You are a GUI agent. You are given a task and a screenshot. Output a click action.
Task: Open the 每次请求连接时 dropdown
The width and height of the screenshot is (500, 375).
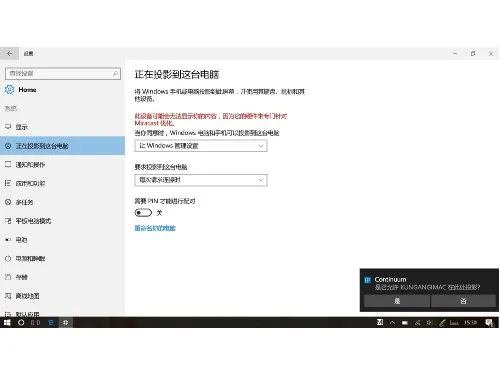click(x=201, y=180)
